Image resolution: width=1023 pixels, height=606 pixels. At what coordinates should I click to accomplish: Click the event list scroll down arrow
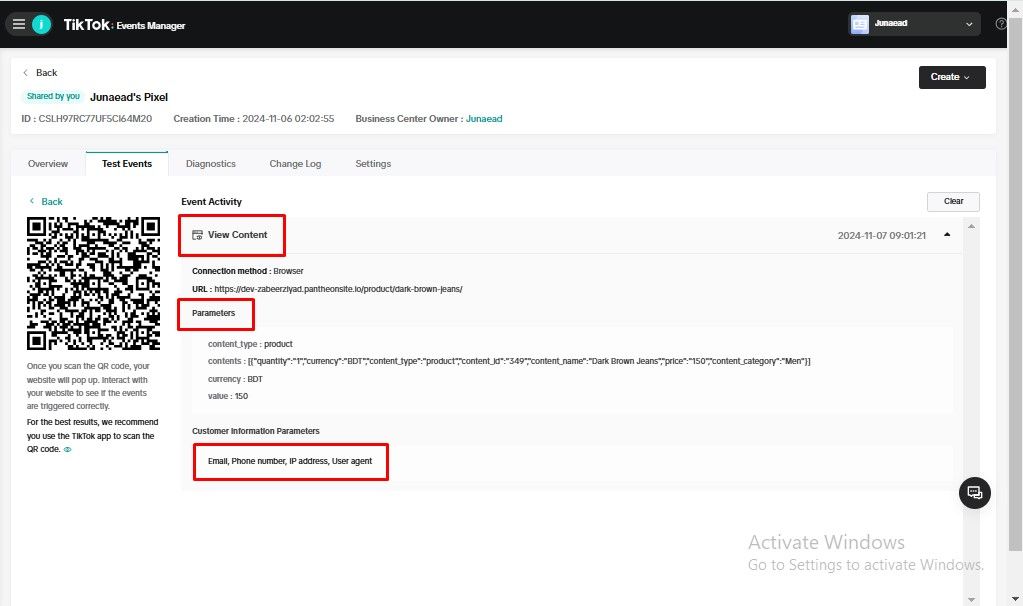(971, 599)
